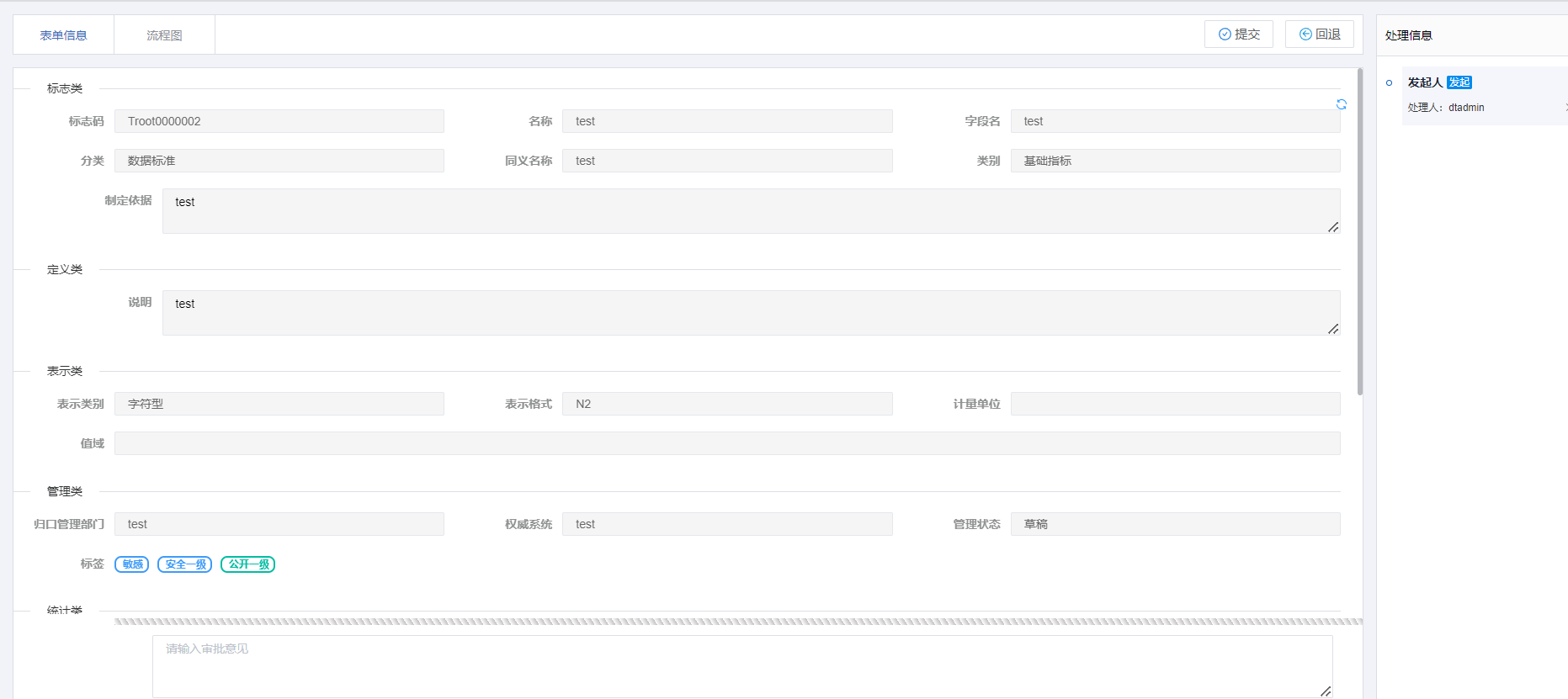Click the green 公开一级 tag
This screenshot has height=699, width=1568.
[247, 564]
